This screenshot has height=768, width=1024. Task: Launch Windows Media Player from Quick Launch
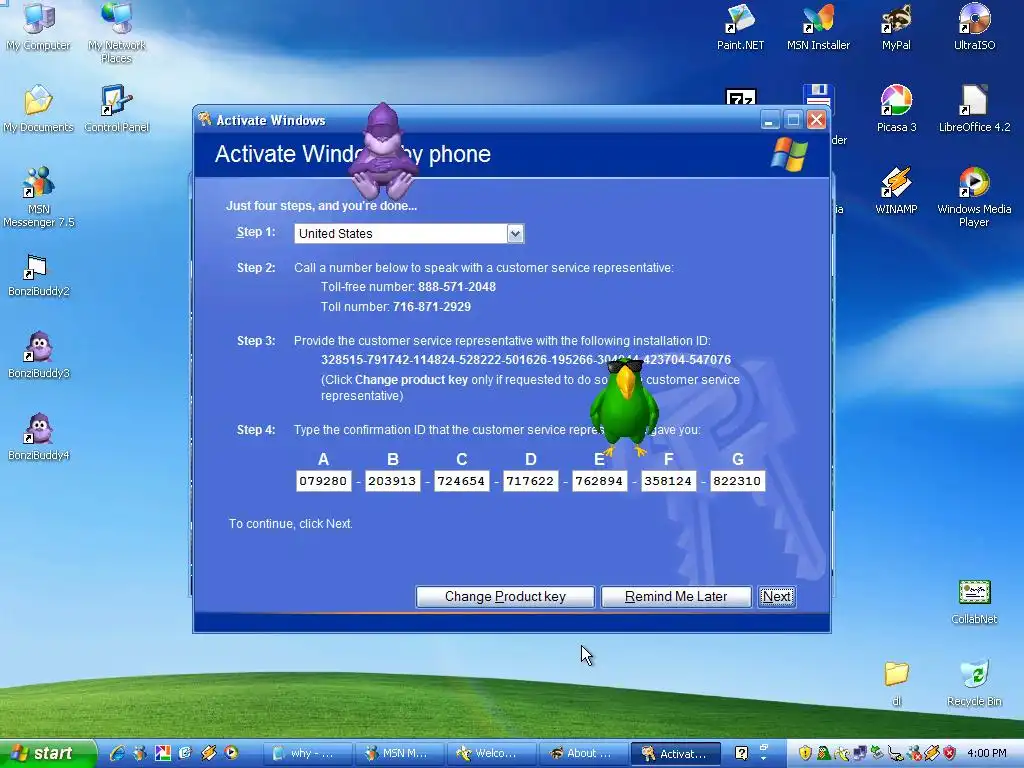click(231, 753)
